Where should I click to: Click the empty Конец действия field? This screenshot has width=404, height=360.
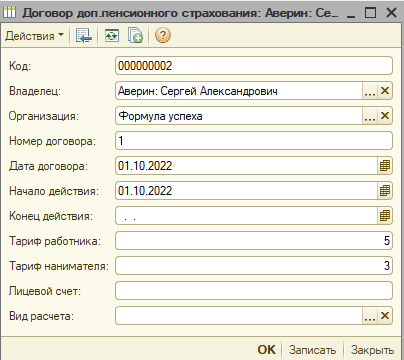(246, 216)
